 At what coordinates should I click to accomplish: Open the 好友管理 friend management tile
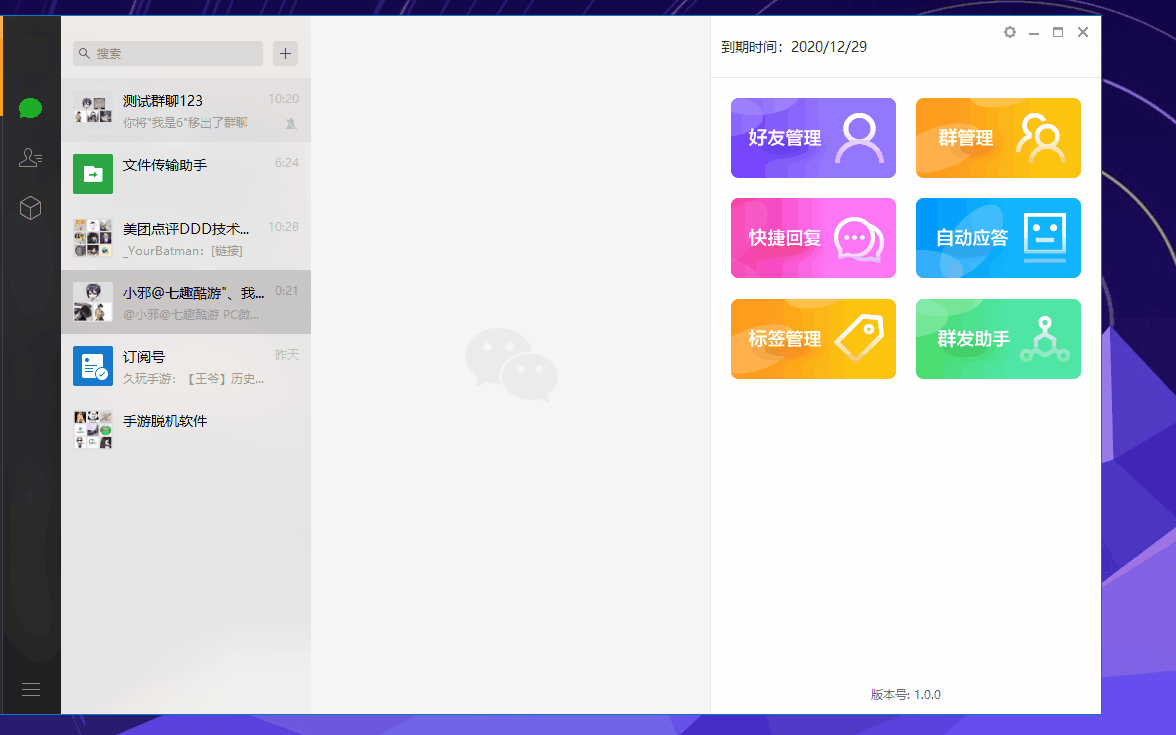click(x=813, y=138)
